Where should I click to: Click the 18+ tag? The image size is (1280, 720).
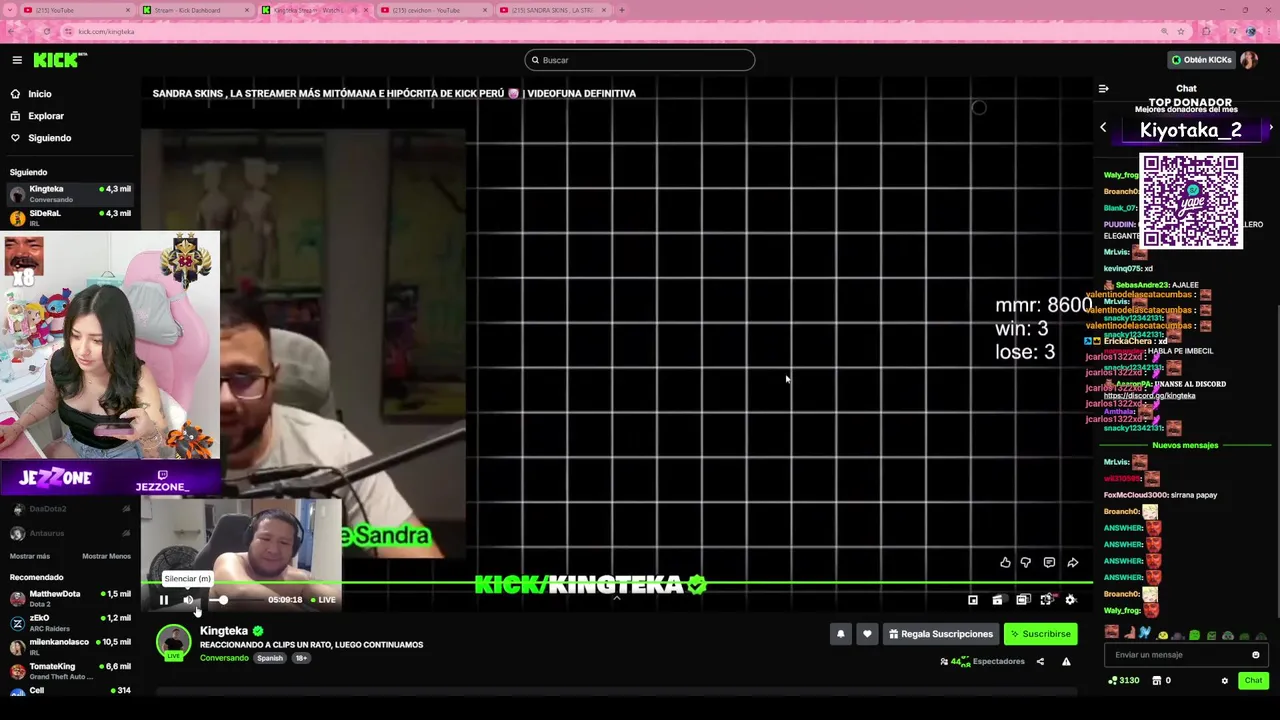(300, 658)
